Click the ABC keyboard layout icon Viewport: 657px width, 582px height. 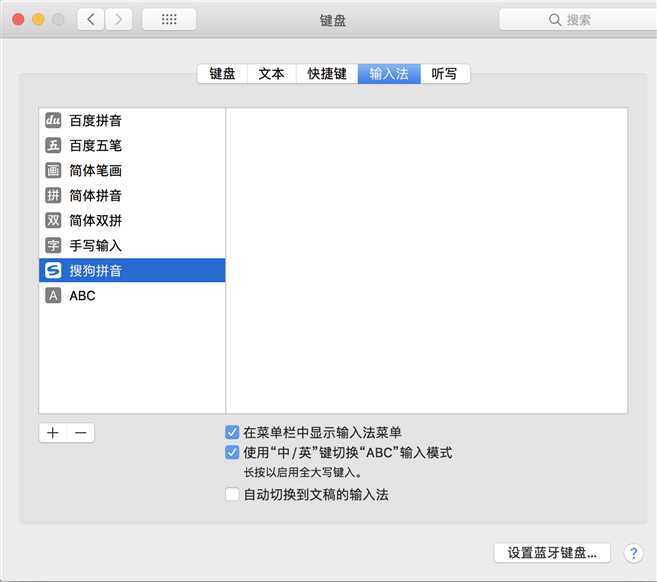53,295
